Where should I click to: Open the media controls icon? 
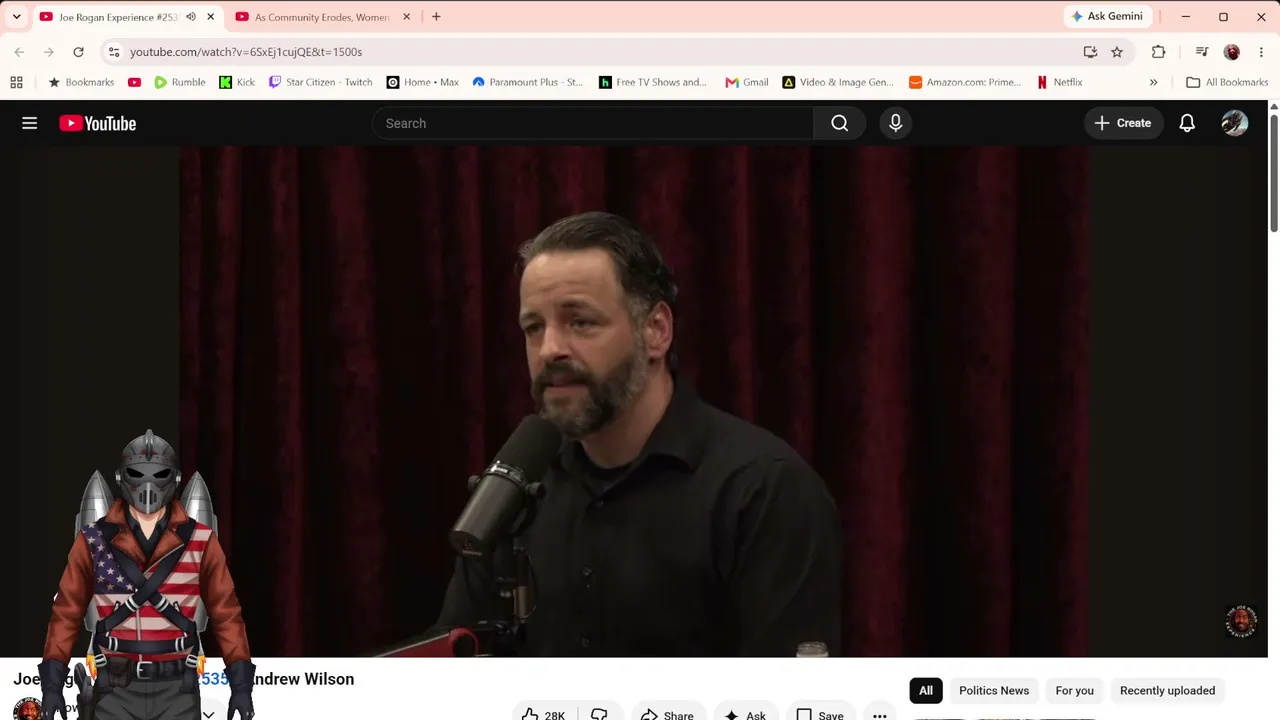tap(1202, 52)
